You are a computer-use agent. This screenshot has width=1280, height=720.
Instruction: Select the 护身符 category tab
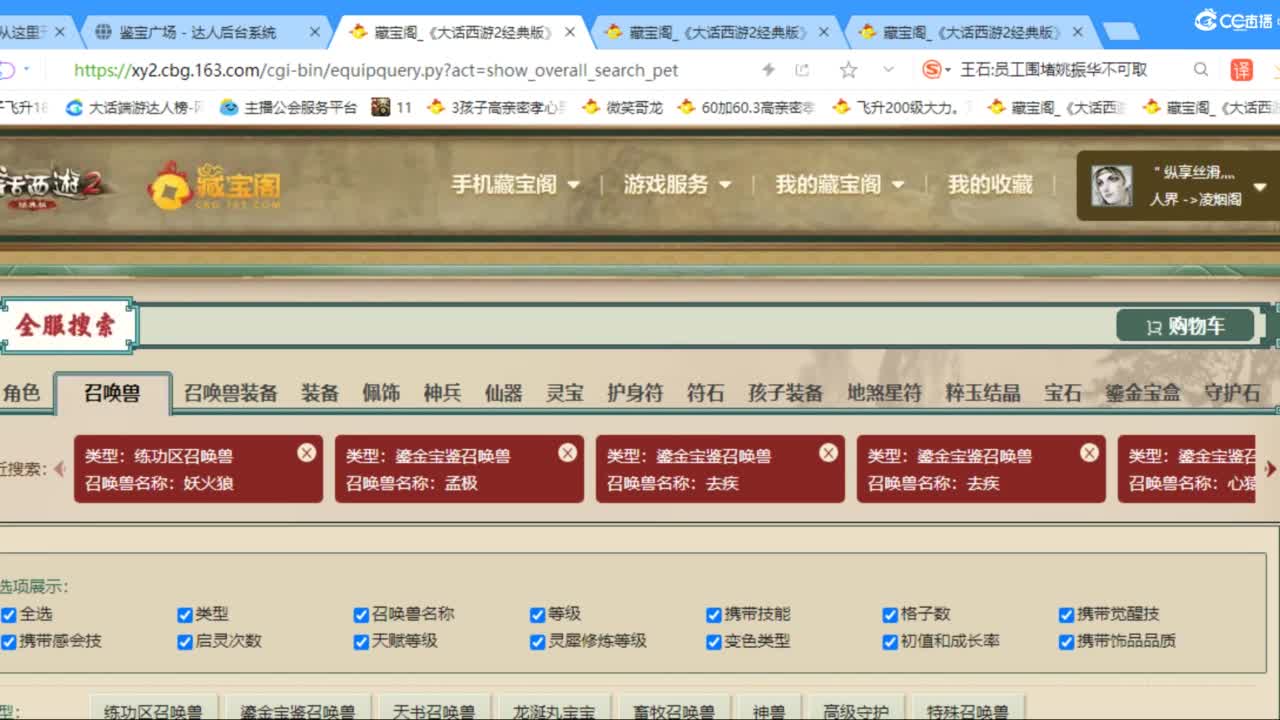click(x=635, y=393)
